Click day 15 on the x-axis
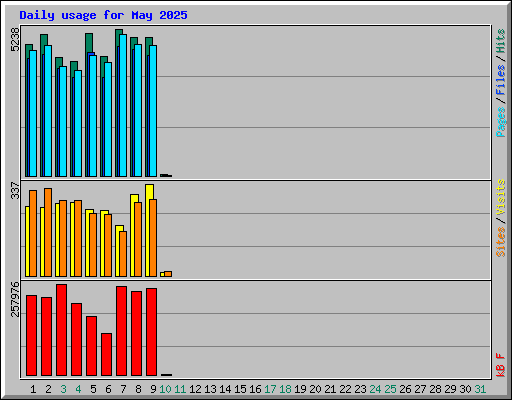Screen dimensions: 512x400 [x=240, y=389]
